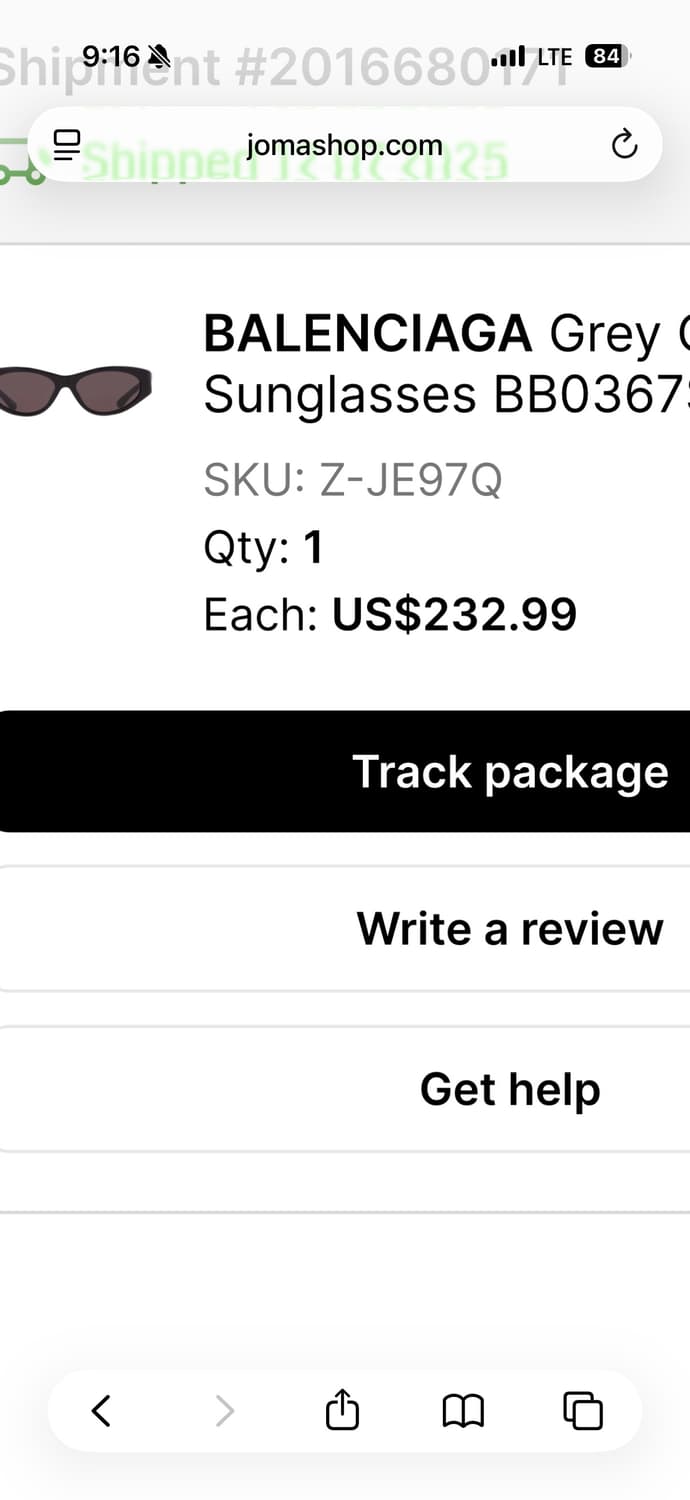Go back to the previous page
The image size is (690, 1500).
click(x=101, y=1411)
